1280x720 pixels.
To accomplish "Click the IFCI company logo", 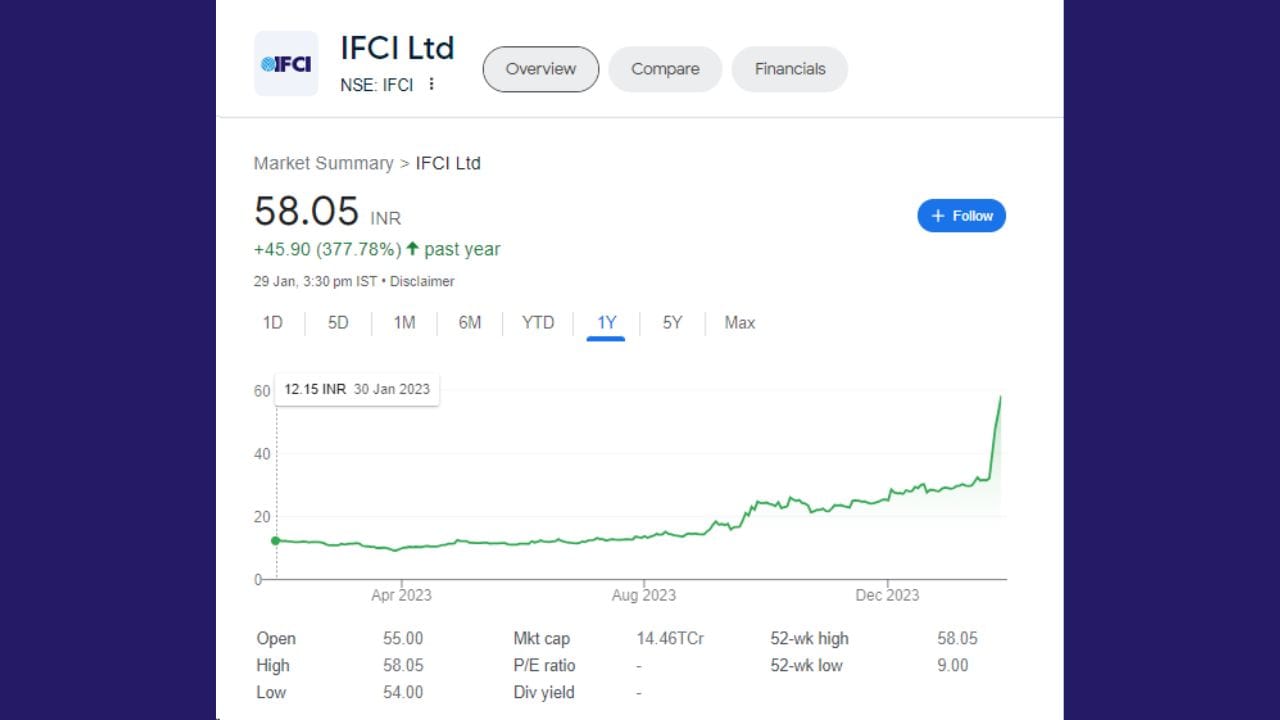I will click(x=286, y=63).
